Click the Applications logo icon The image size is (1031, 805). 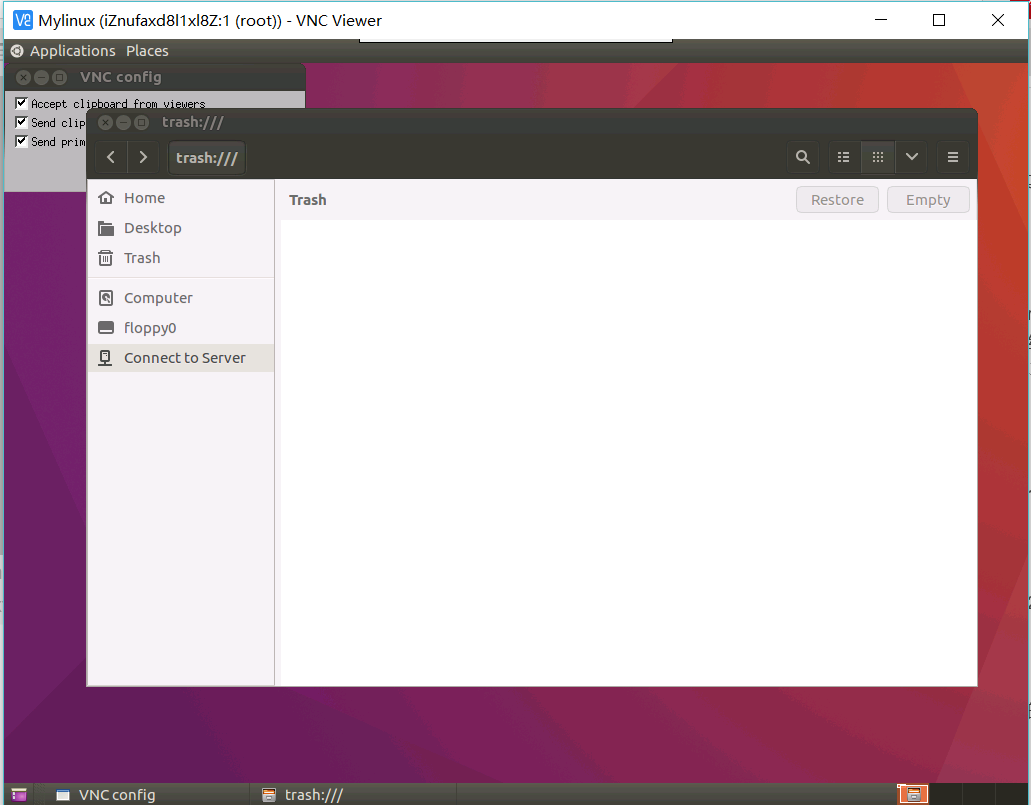tap(17, 51)
